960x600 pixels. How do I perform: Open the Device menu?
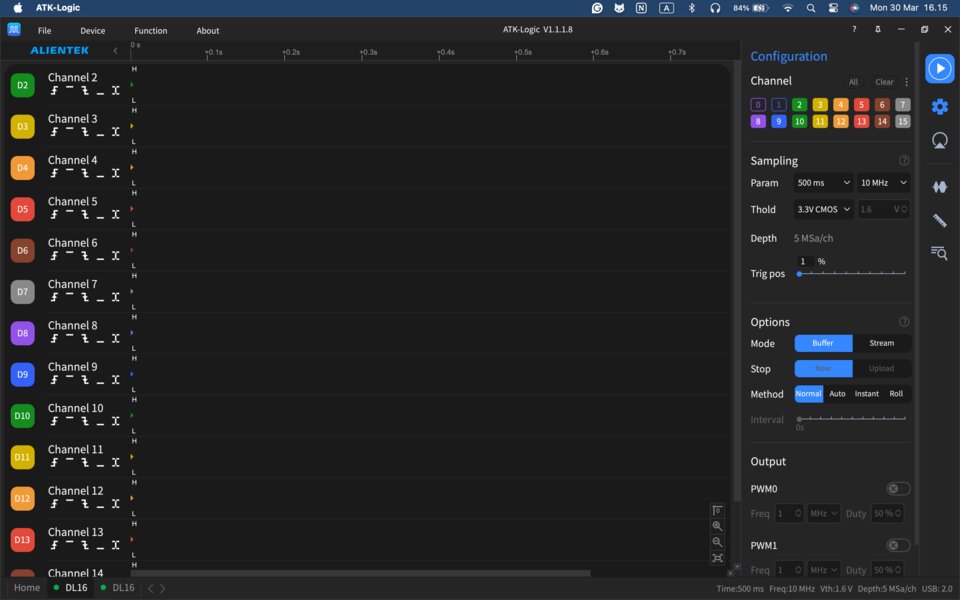coord(92,31)
